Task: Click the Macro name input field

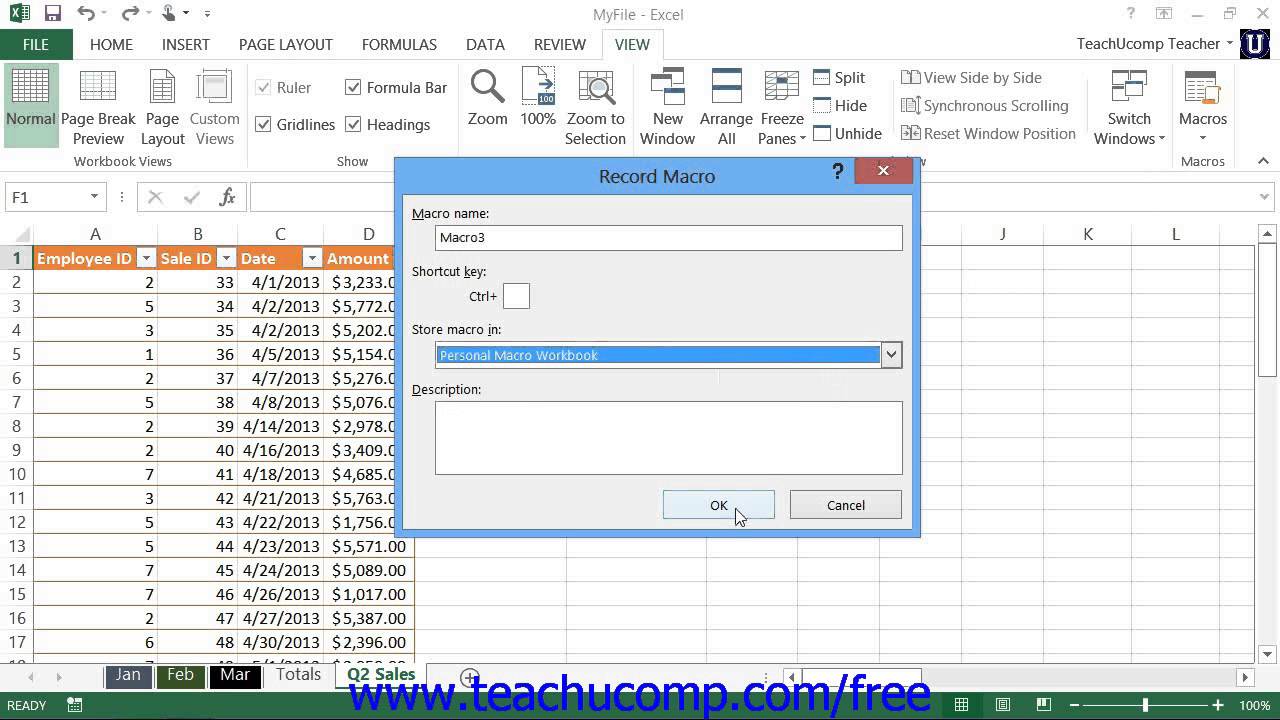Action: coord(669,238)
